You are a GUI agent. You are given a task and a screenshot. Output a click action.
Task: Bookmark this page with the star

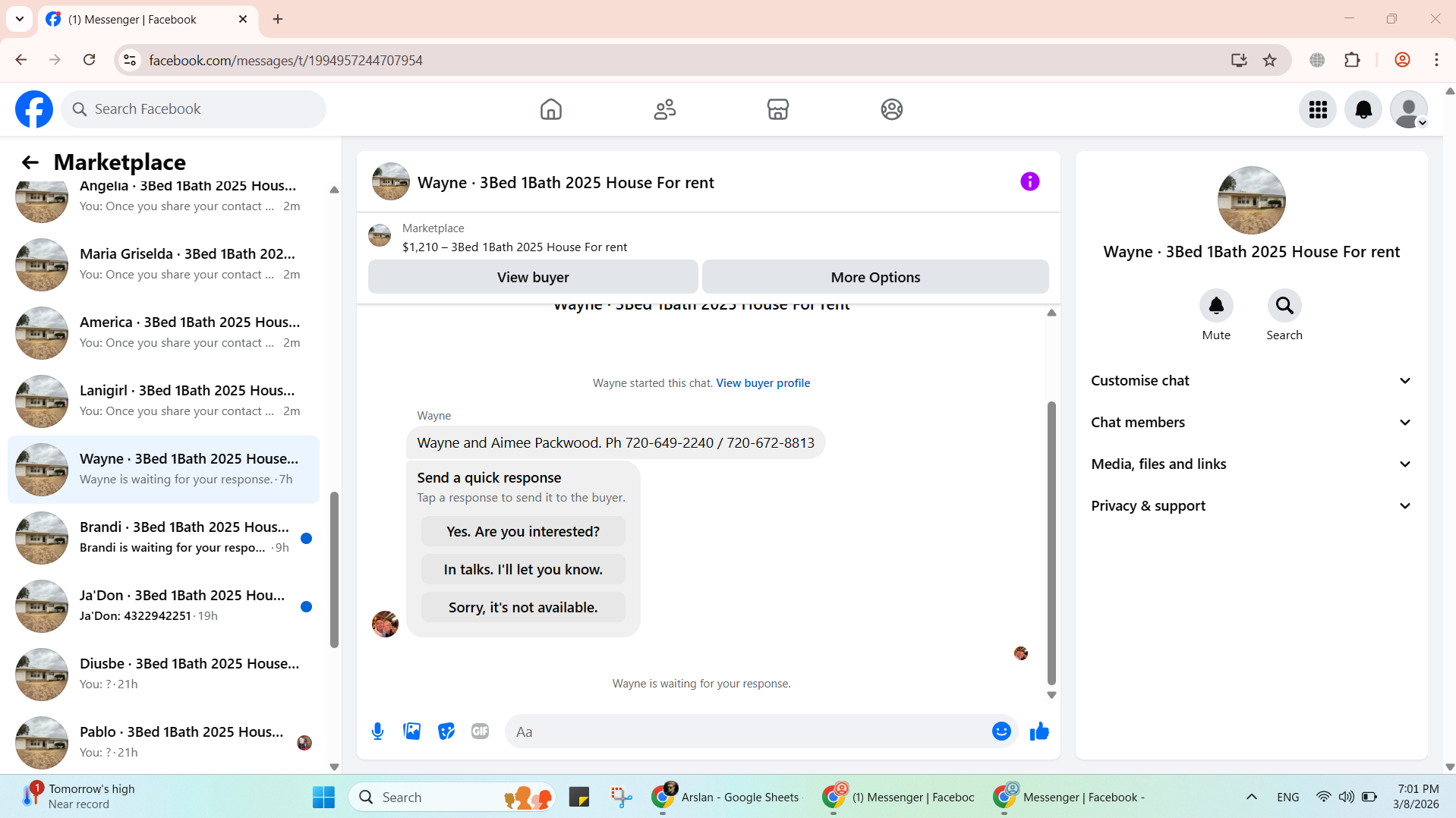[x=1269, y=60]
